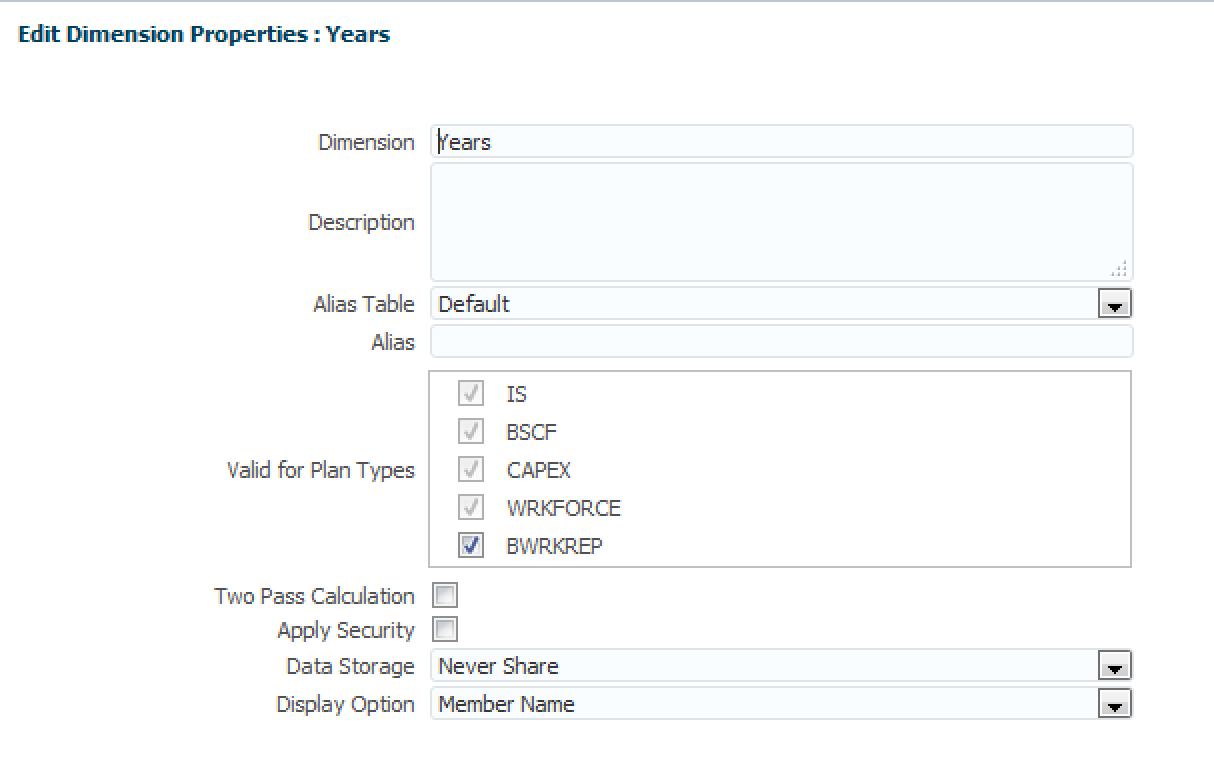Viewport: 1214px width, 768px height.
Task: Grab the Description box resize handle
Action: pyautogui.click(x=1120, y=268)
